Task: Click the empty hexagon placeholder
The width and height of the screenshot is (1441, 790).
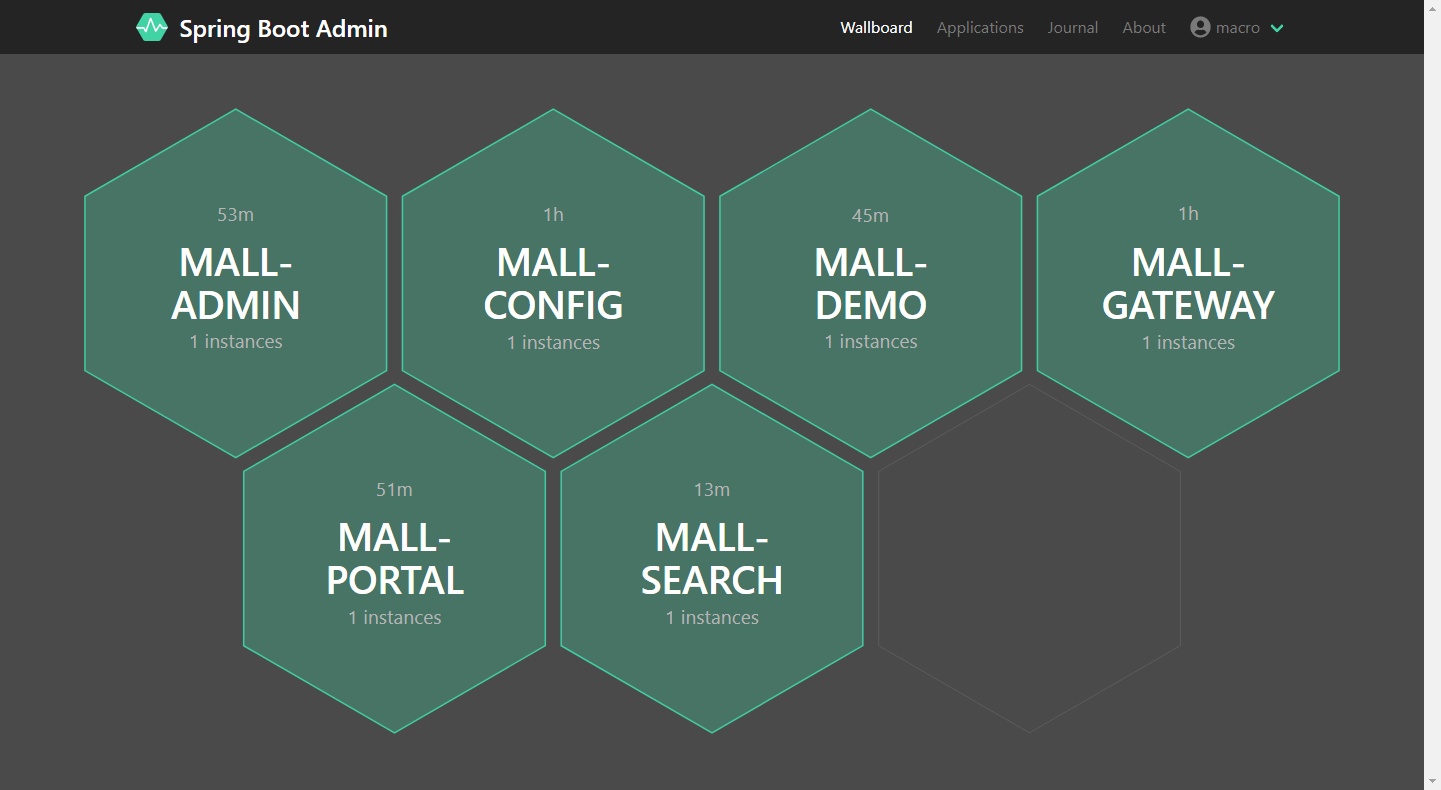Action: pos(1029,559)
